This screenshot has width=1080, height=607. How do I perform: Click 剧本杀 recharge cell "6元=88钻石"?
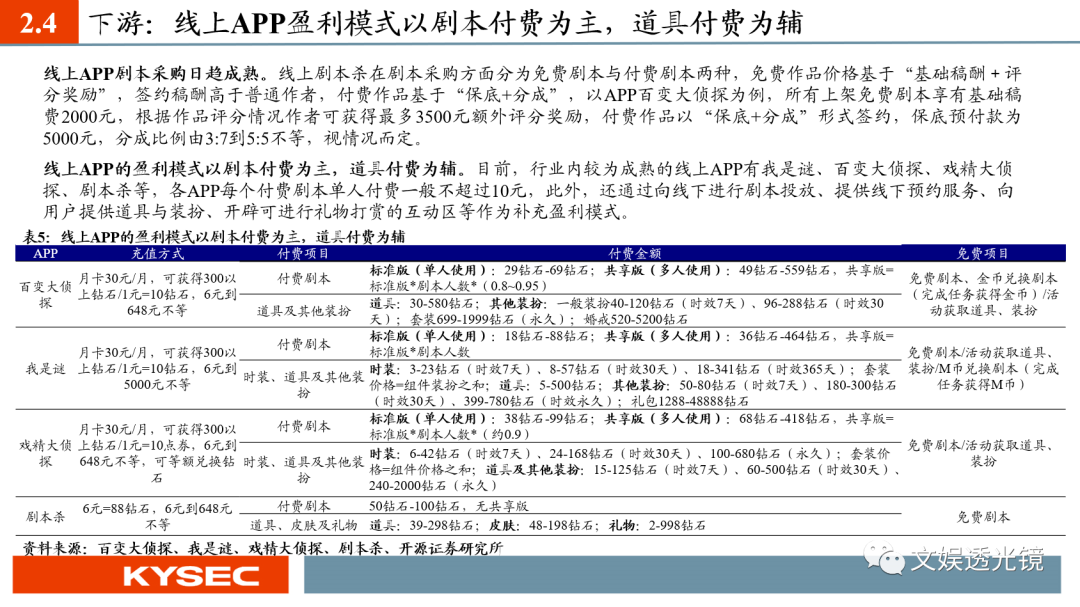[157, 517]
